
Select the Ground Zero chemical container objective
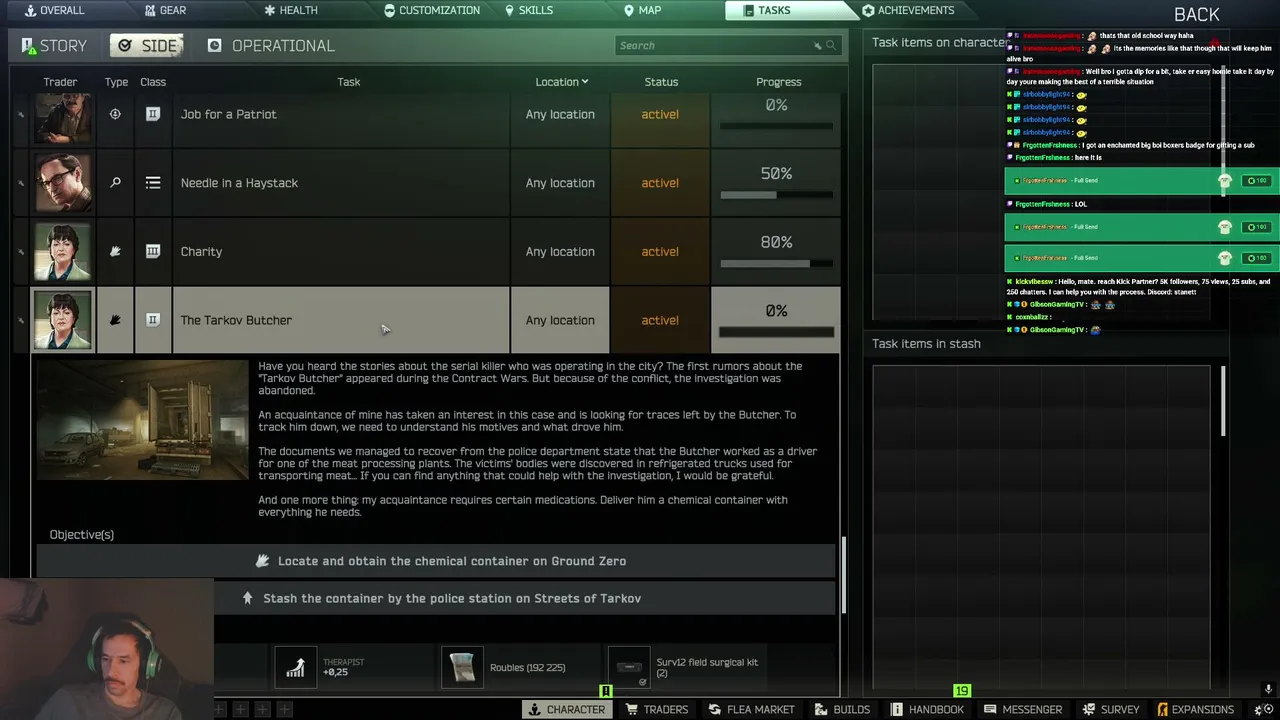coord(436,561)
